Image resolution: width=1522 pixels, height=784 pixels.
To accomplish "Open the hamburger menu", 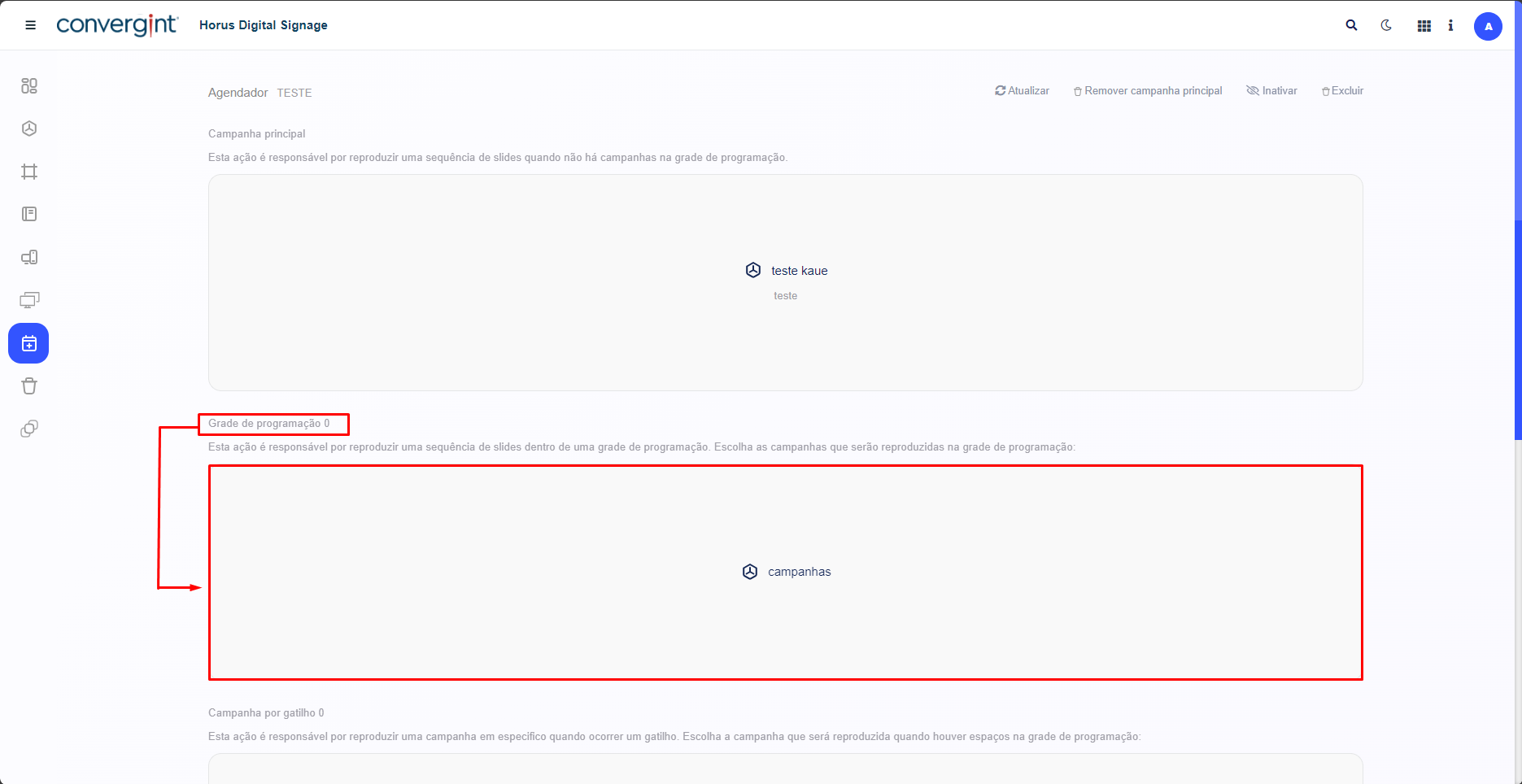I will [x=31, y=25].
